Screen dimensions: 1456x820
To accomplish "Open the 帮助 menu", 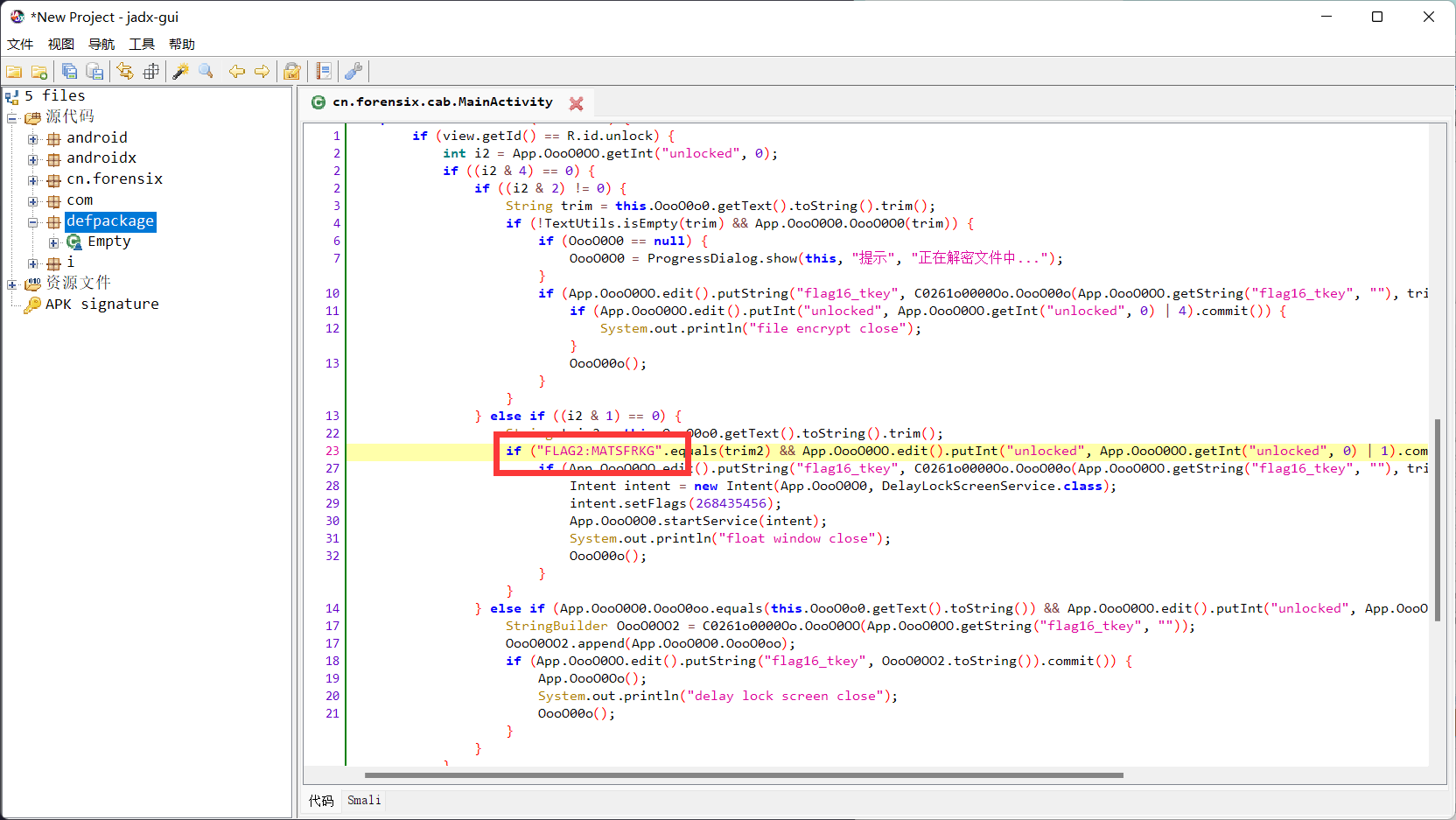I will [x=182, y=44].
